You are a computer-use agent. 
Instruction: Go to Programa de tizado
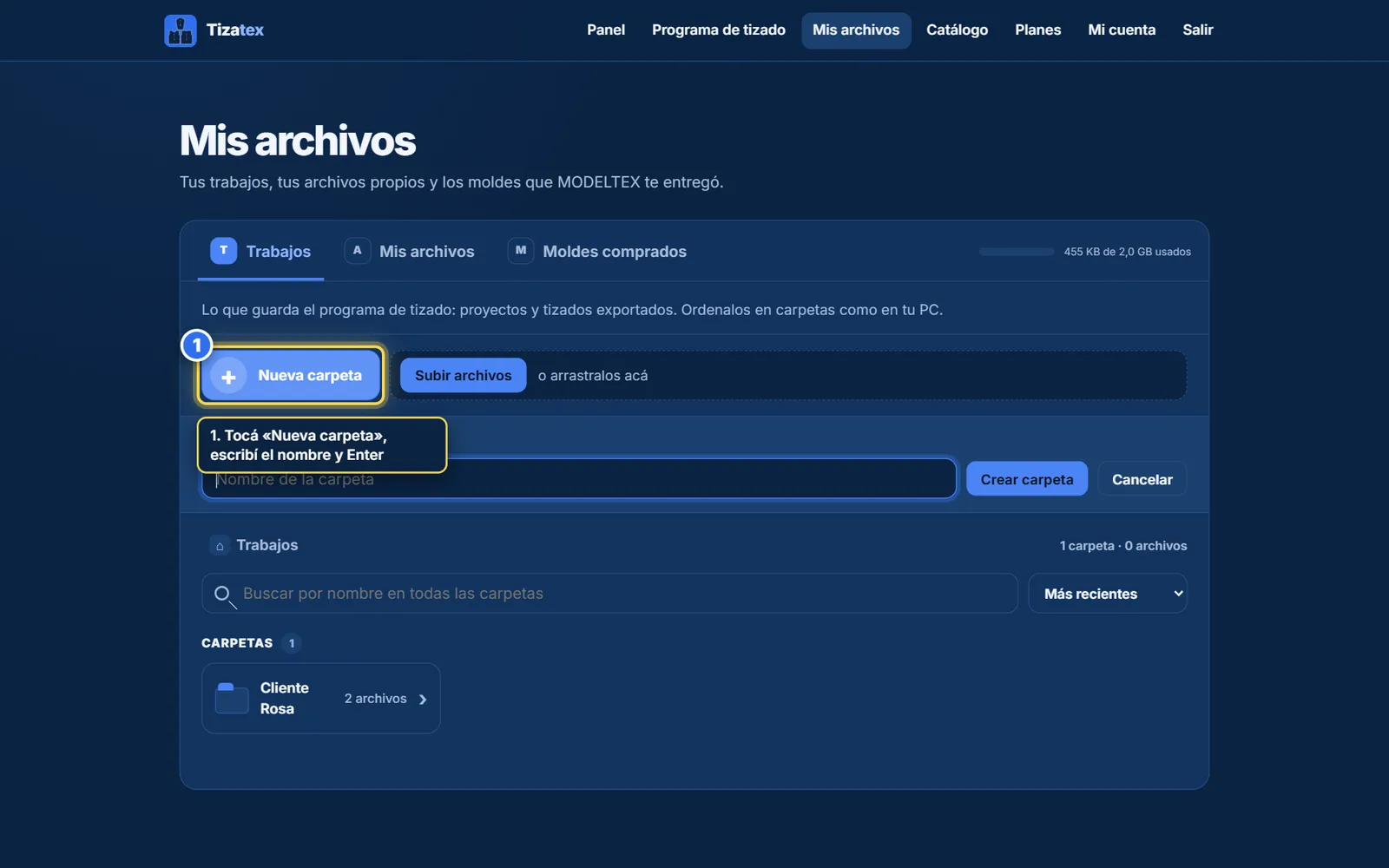(x=719, y=30)
